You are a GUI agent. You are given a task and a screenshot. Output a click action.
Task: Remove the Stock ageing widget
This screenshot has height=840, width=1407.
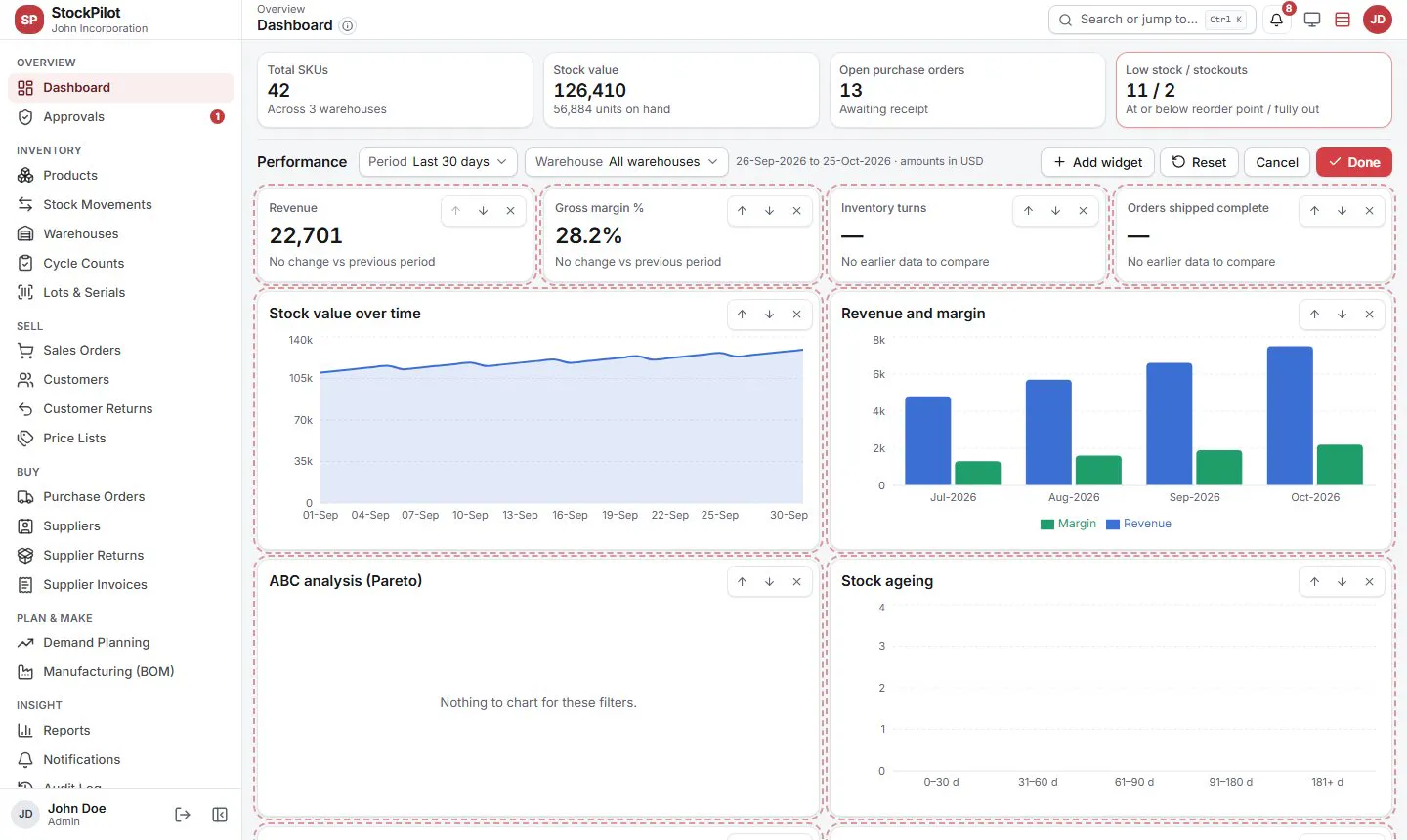[1369, 582]
